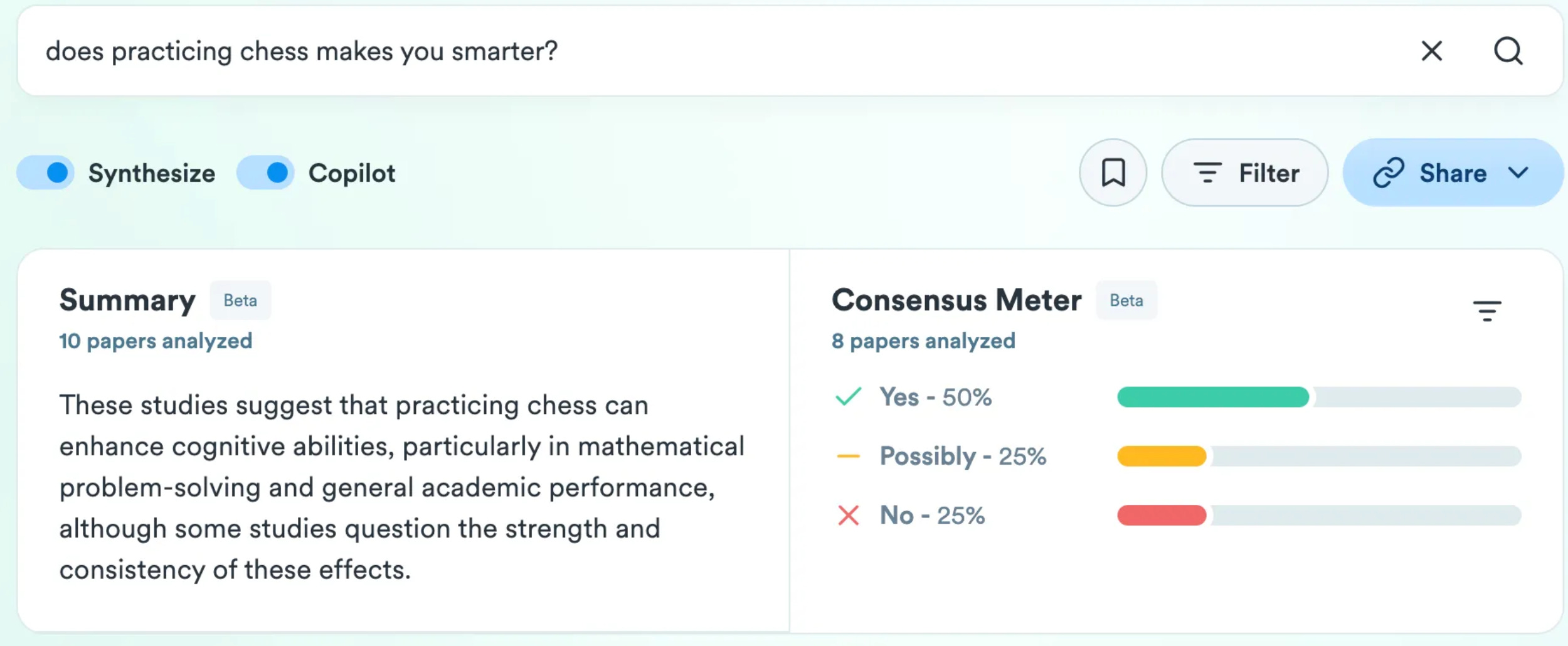Click the link icon in Share button
This screenshot has height=646, width=1568.
coord(1389,172)
